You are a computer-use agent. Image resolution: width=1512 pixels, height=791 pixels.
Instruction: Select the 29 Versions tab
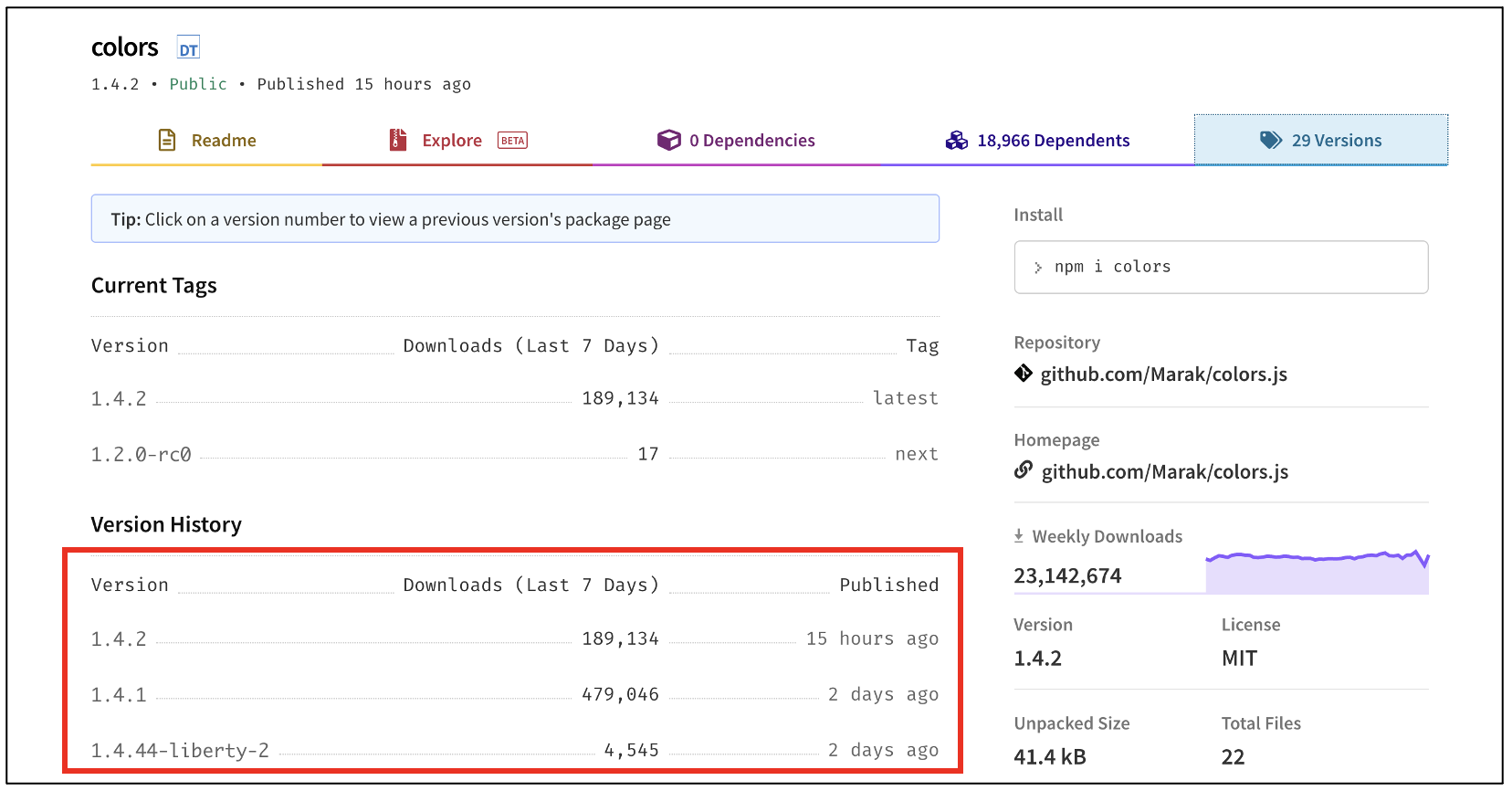1336,141
